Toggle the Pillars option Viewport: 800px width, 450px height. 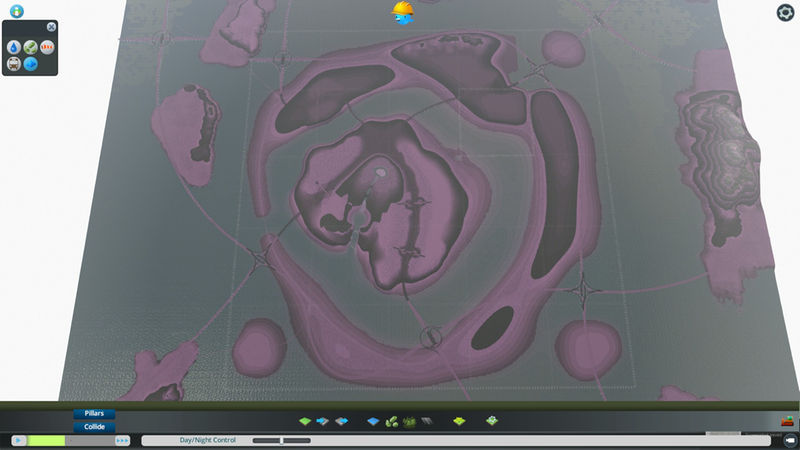[x=94, y=413]
